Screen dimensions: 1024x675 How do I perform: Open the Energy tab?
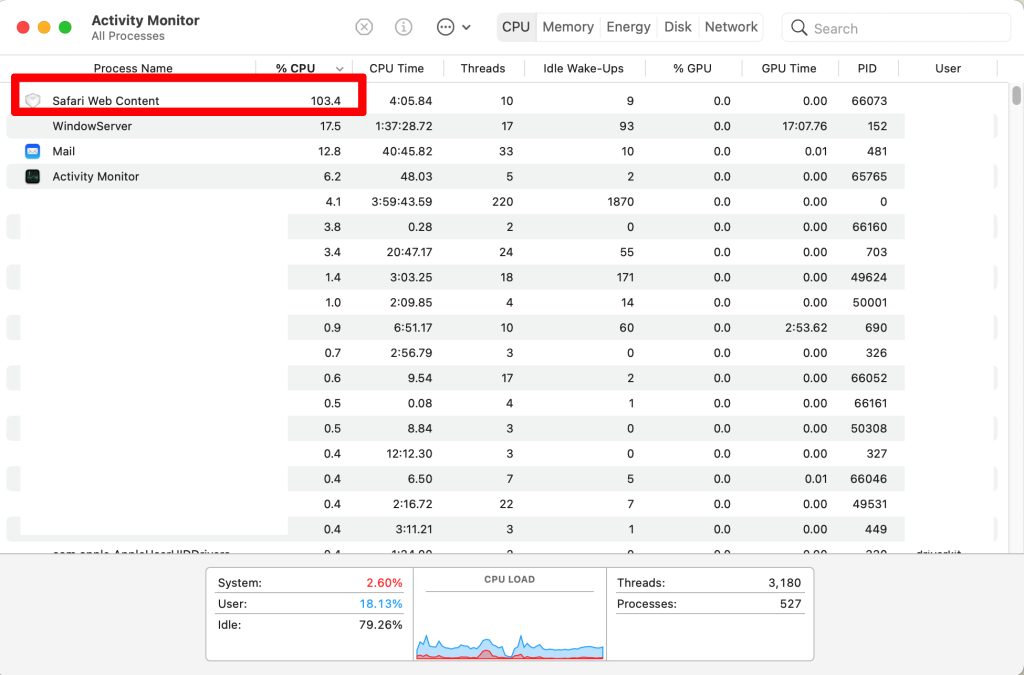pyautogui.click(x=628, y=27)
